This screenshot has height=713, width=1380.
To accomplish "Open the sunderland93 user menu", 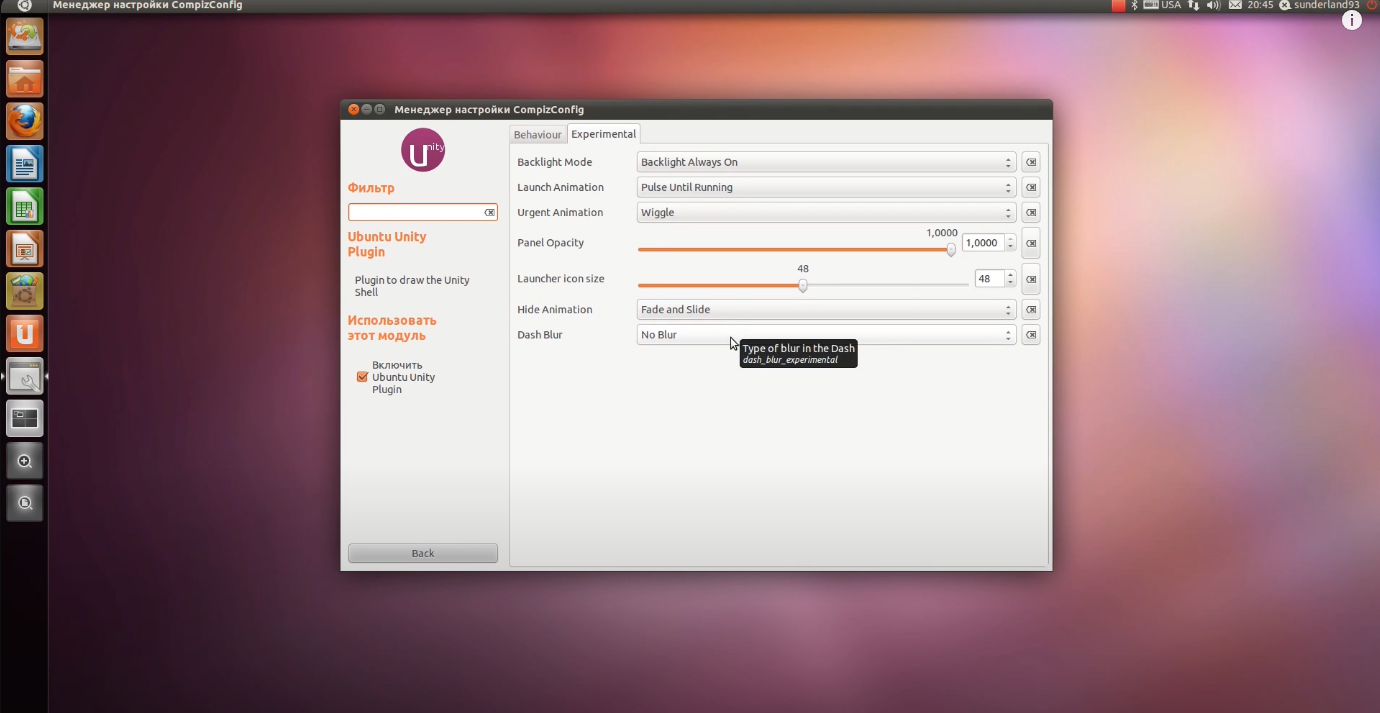I will pos(1320,5).
